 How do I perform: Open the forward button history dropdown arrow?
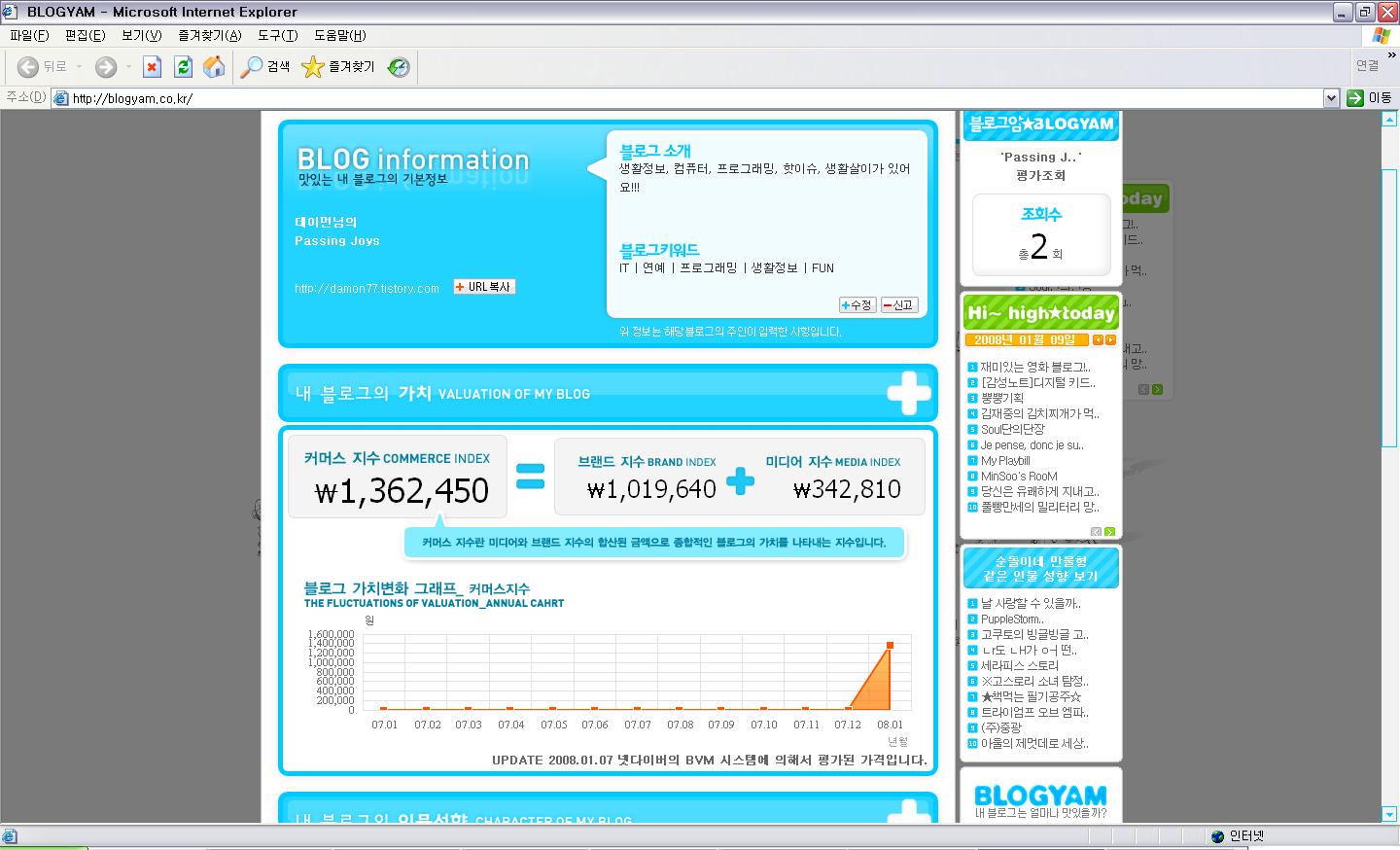pyautogui.click(x=128, y=66)
